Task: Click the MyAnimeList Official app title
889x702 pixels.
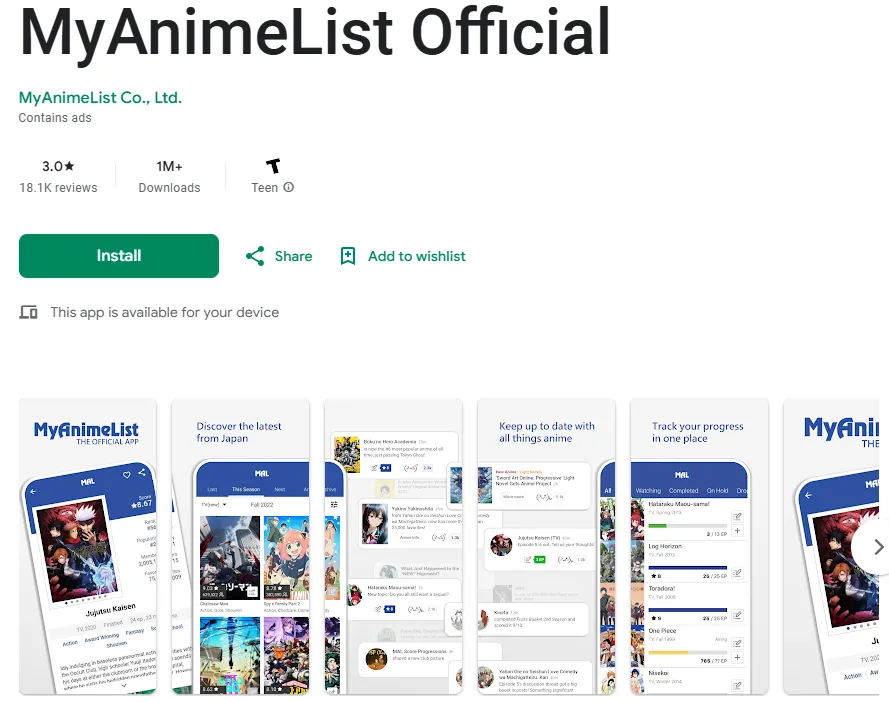Action: pyautogui.click(x=315, y=32)
